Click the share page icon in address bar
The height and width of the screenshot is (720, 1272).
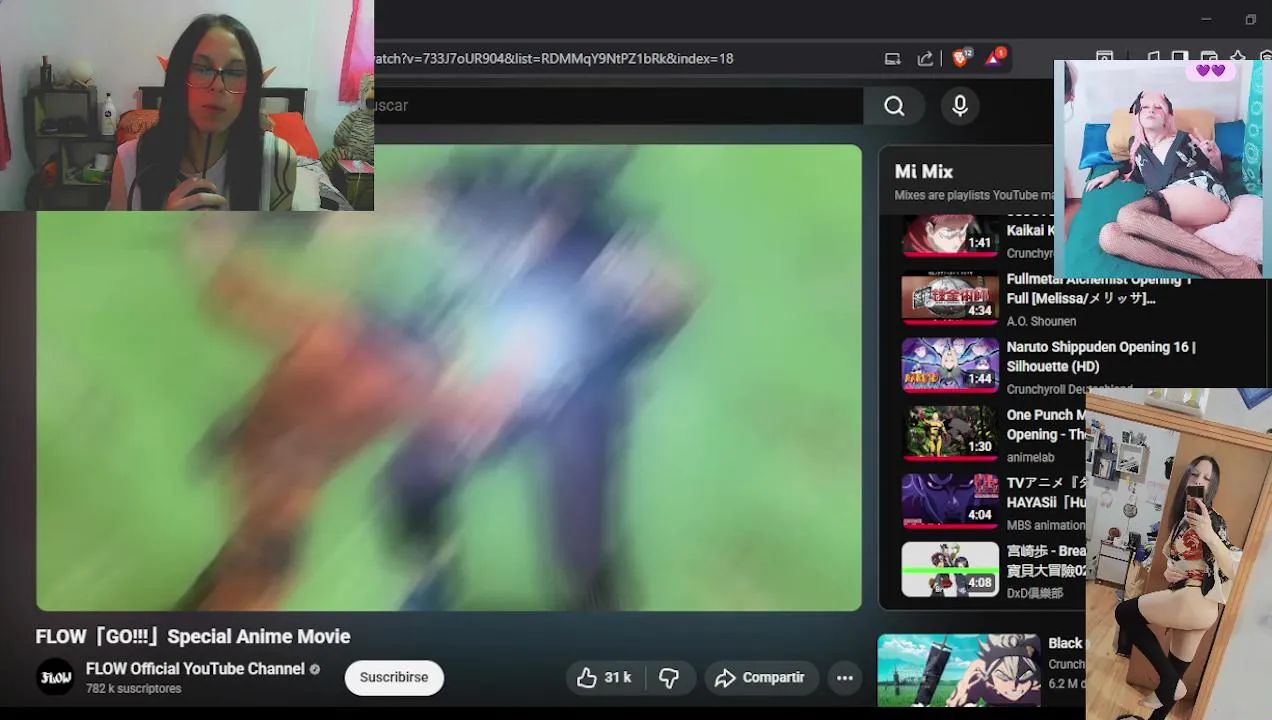925,59
